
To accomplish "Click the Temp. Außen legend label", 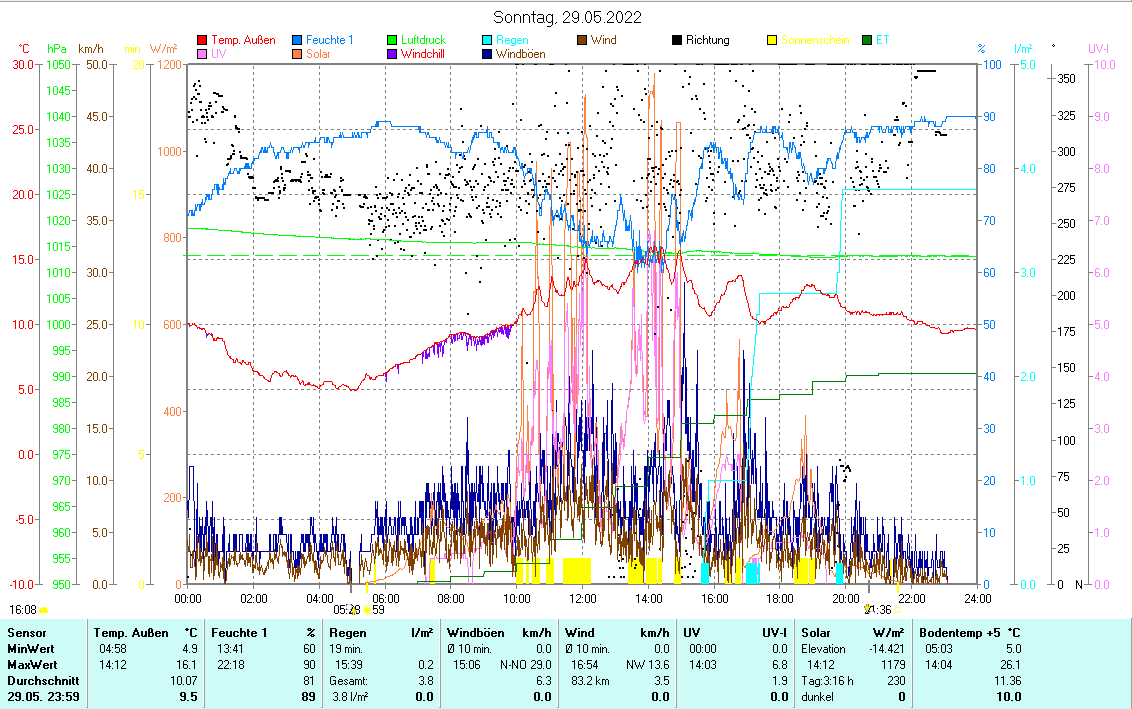I will (243, 40).
